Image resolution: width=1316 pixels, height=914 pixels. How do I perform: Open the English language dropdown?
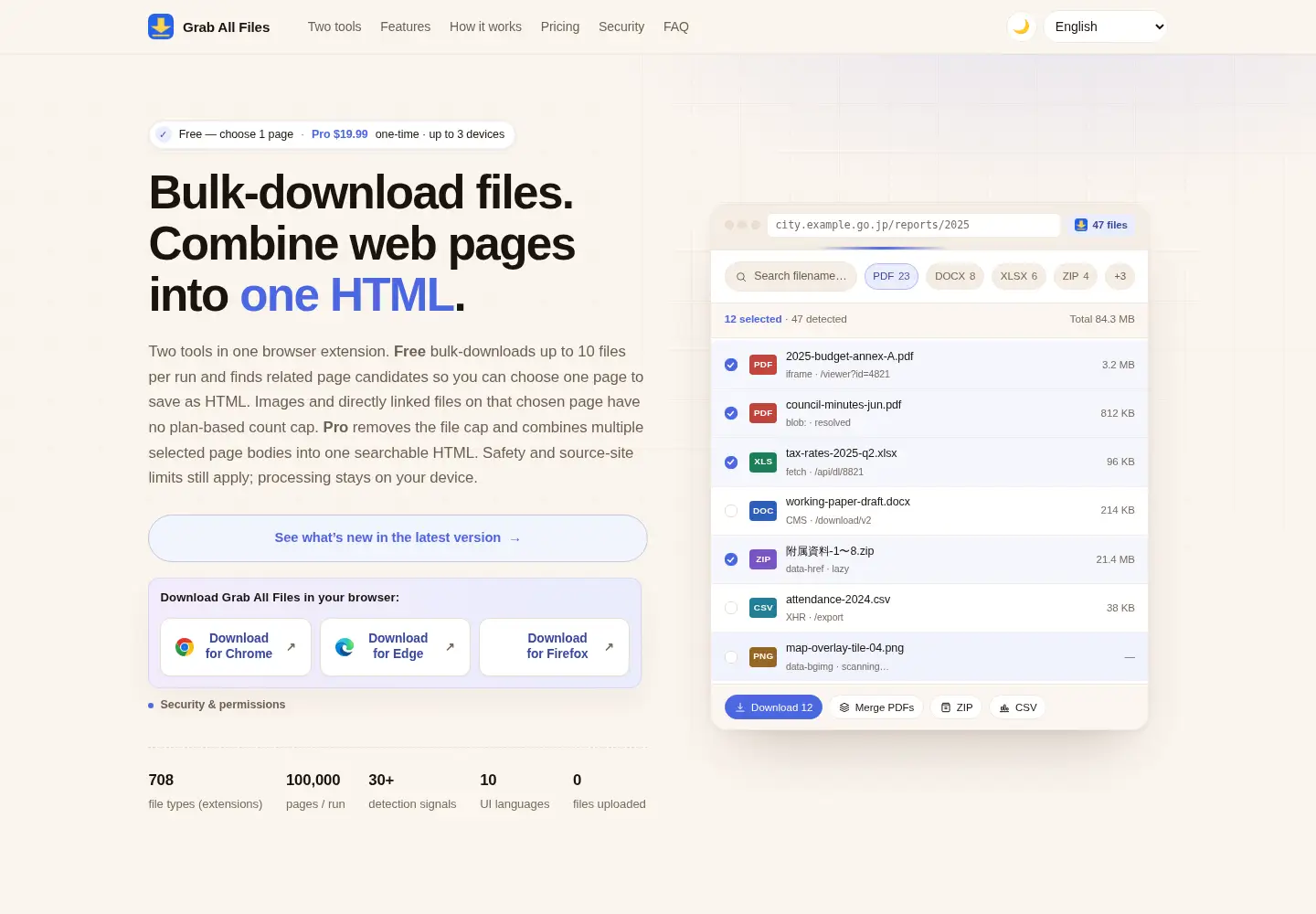(1106, 27)
